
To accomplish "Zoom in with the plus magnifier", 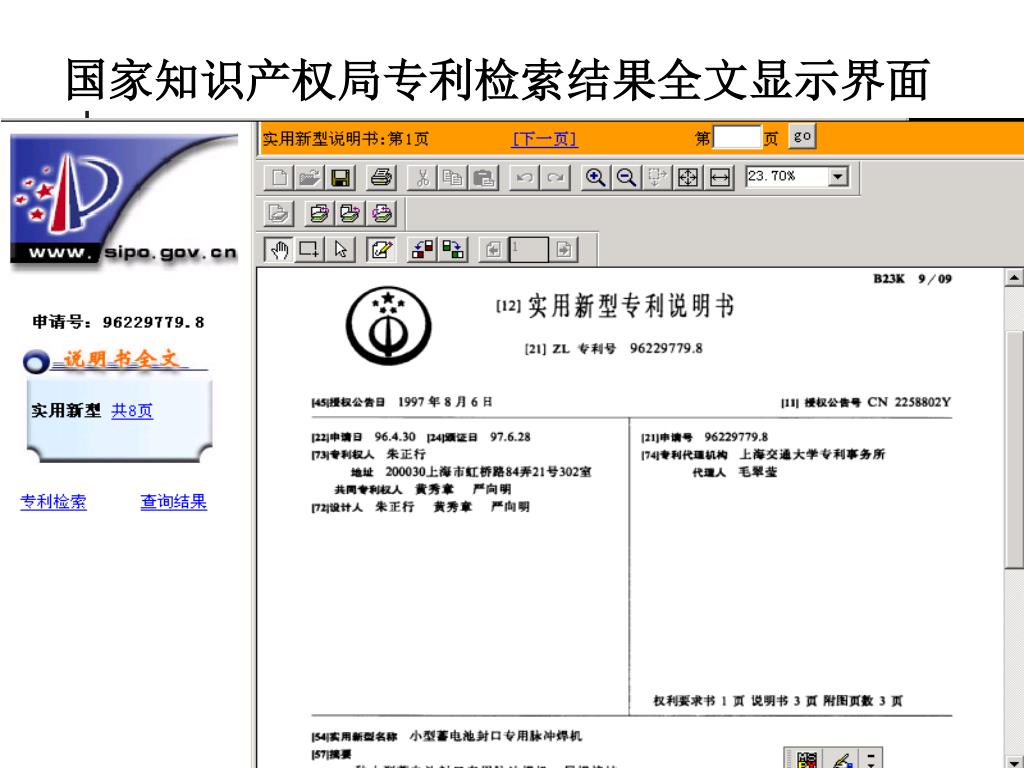I will [595, 178].
